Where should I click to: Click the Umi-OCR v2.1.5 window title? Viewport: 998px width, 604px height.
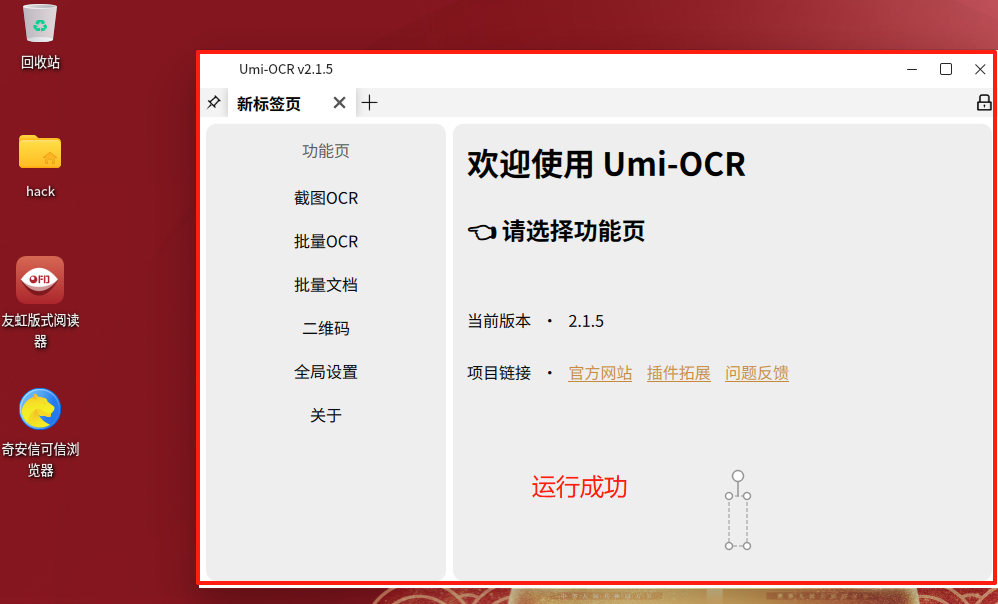(286, 69)
